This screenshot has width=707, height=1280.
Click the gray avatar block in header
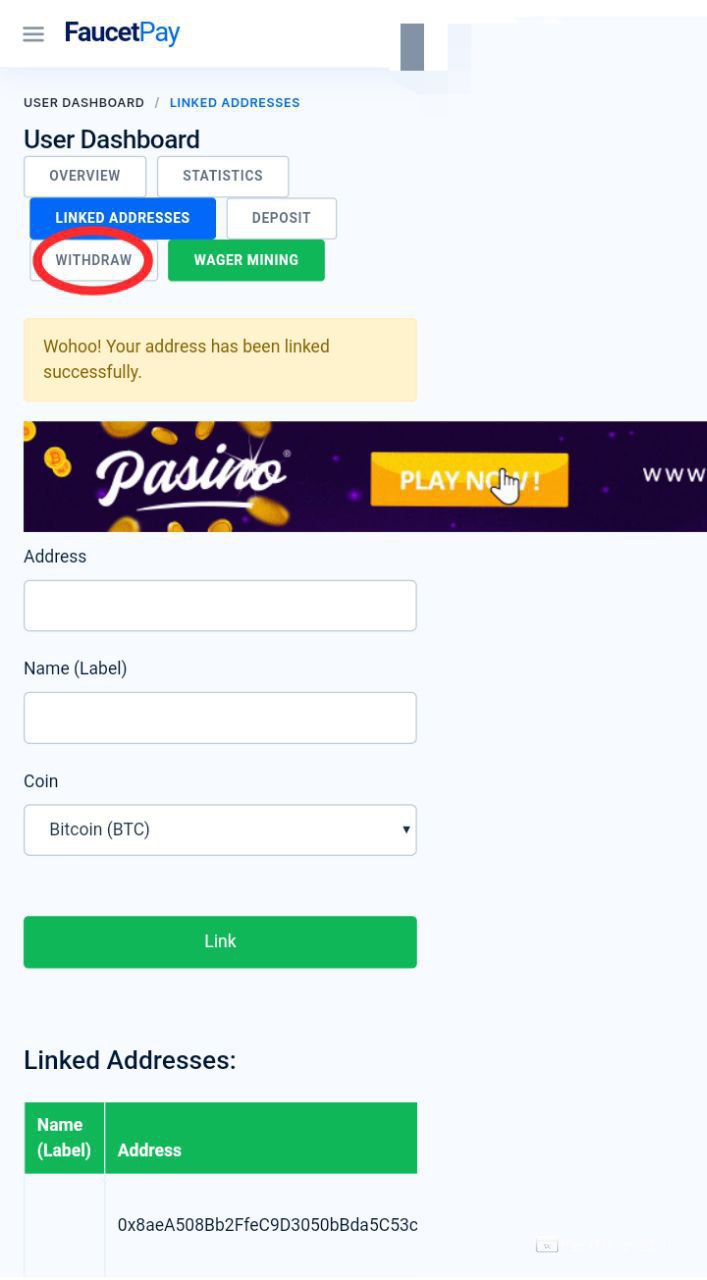click(412, 46)
